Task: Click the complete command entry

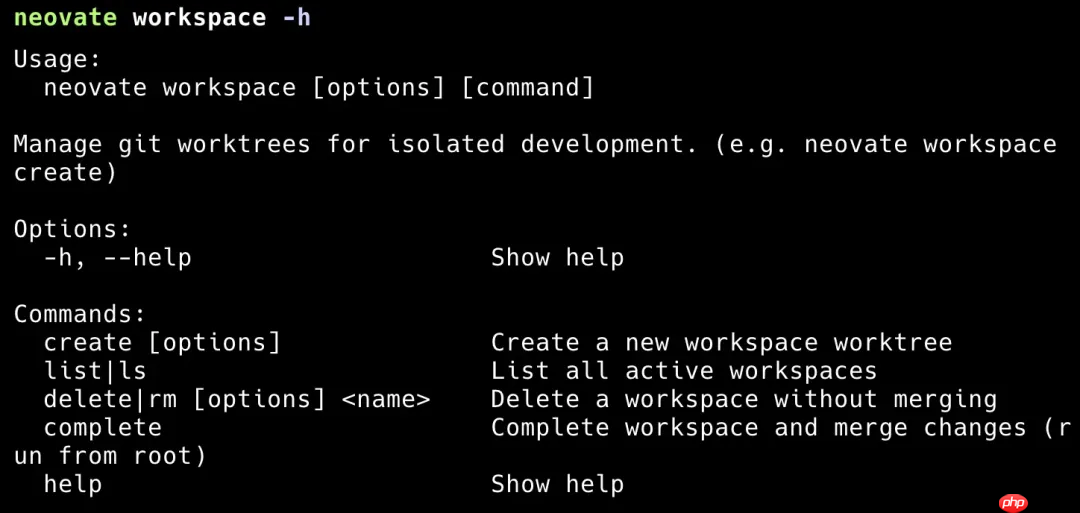Action: coord(102,428)
